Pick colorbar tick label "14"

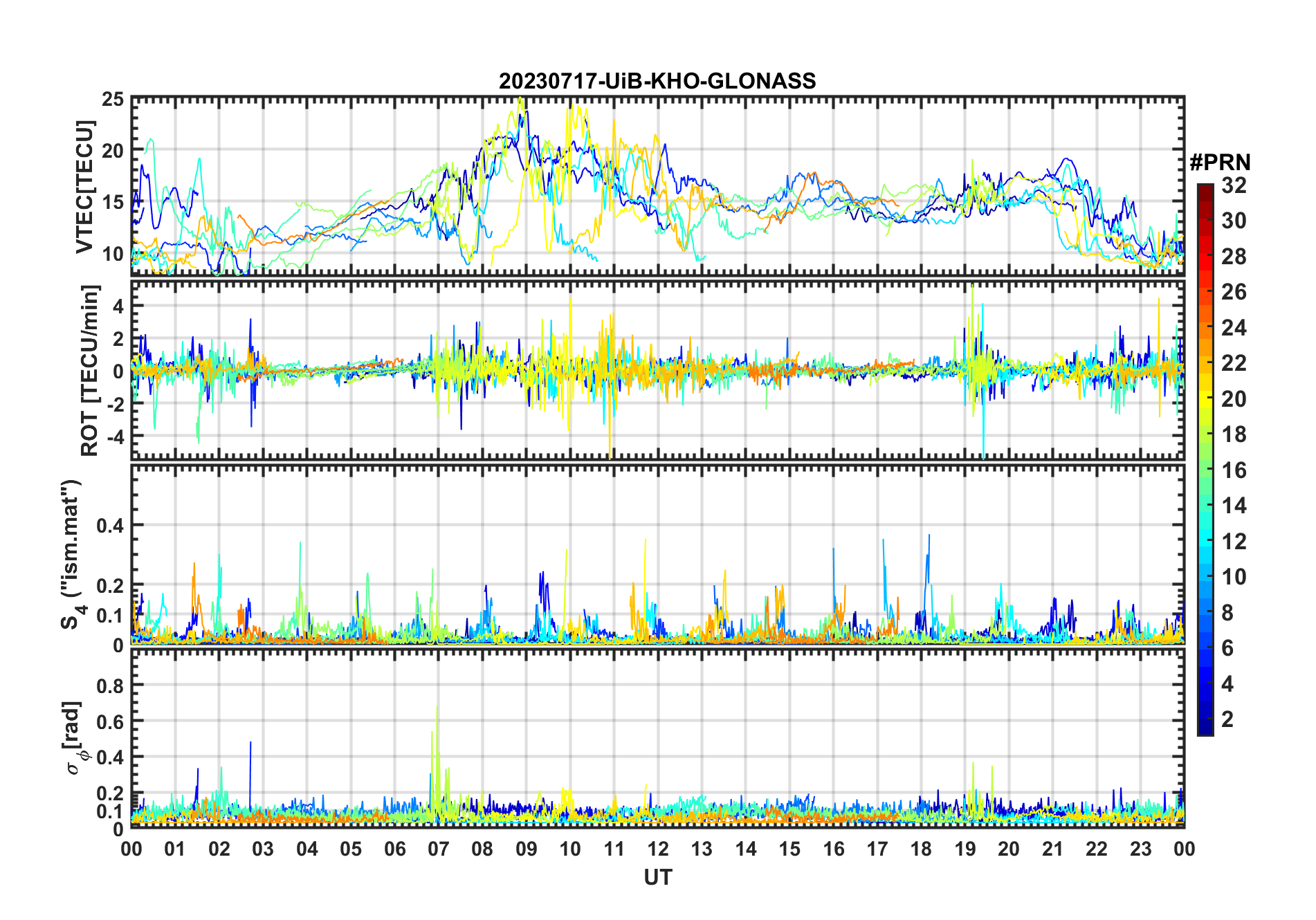(x=1234, y=506)
